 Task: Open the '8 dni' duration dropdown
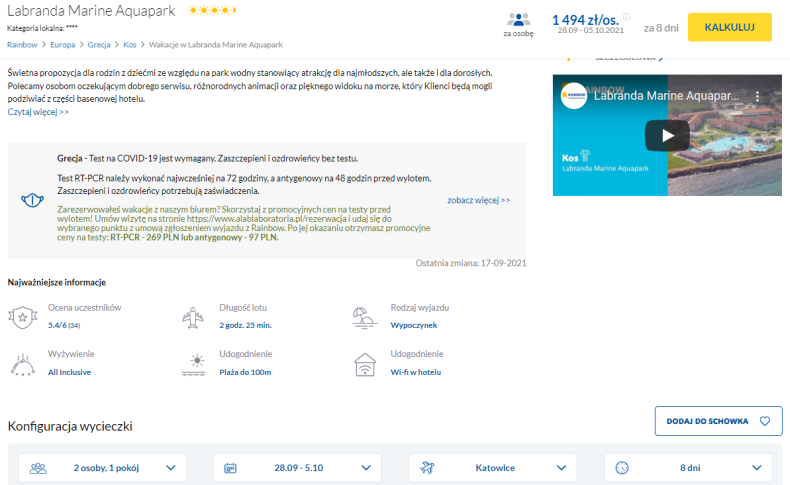point(688,468)
